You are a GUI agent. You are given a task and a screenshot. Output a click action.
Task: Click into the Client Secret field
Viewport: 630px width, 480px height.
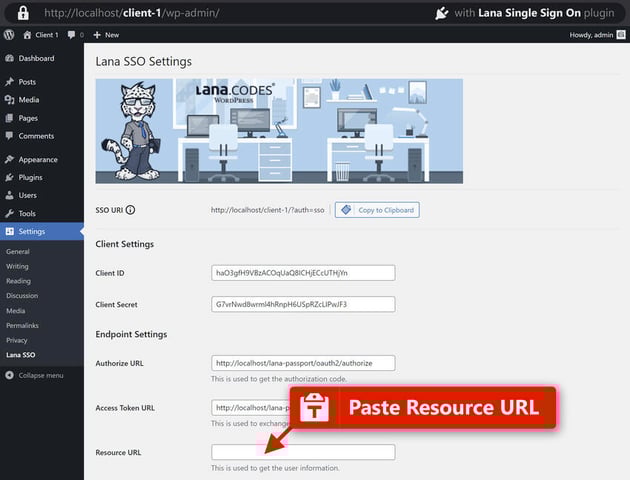click(x=303, y=304)
